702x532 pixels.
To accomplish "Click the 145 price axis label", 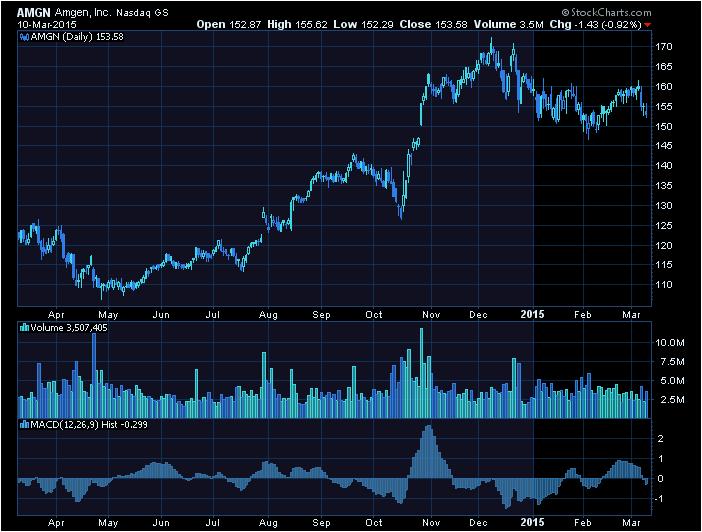I will click(x=664, y=146).
